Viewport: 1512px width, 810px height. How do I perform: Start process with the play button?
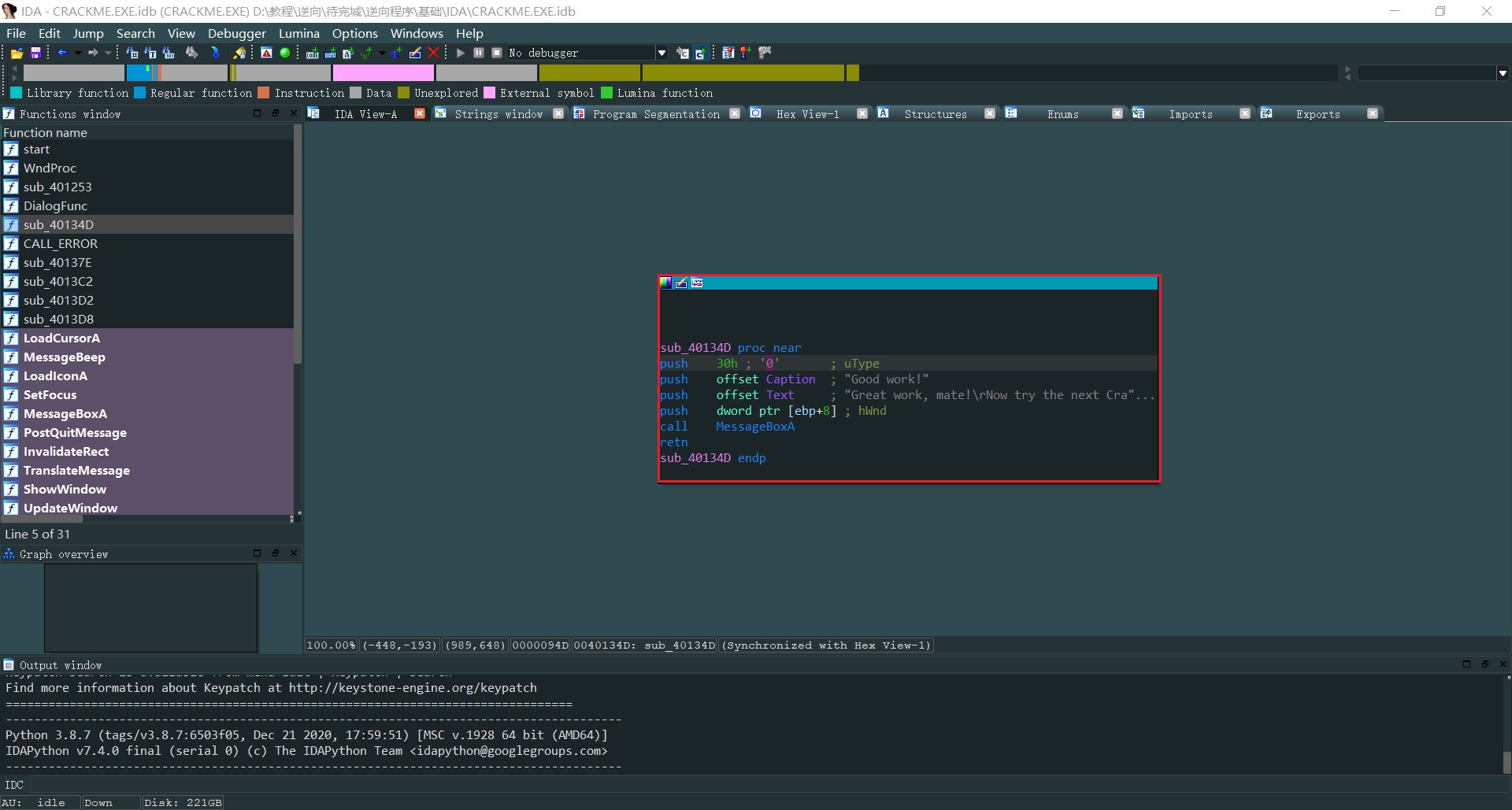tap(461, 53)
